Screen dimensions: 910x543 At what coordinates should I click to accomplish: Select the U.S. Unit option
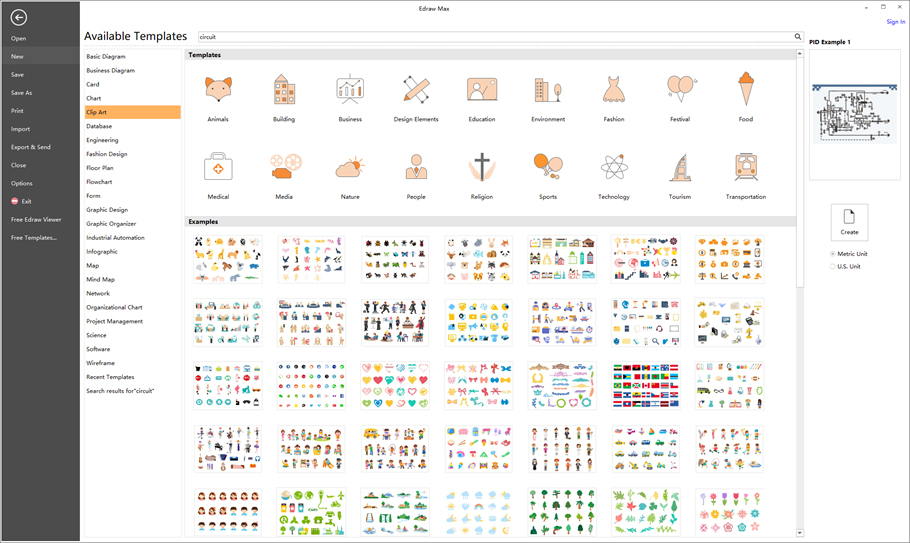point(833,266)
